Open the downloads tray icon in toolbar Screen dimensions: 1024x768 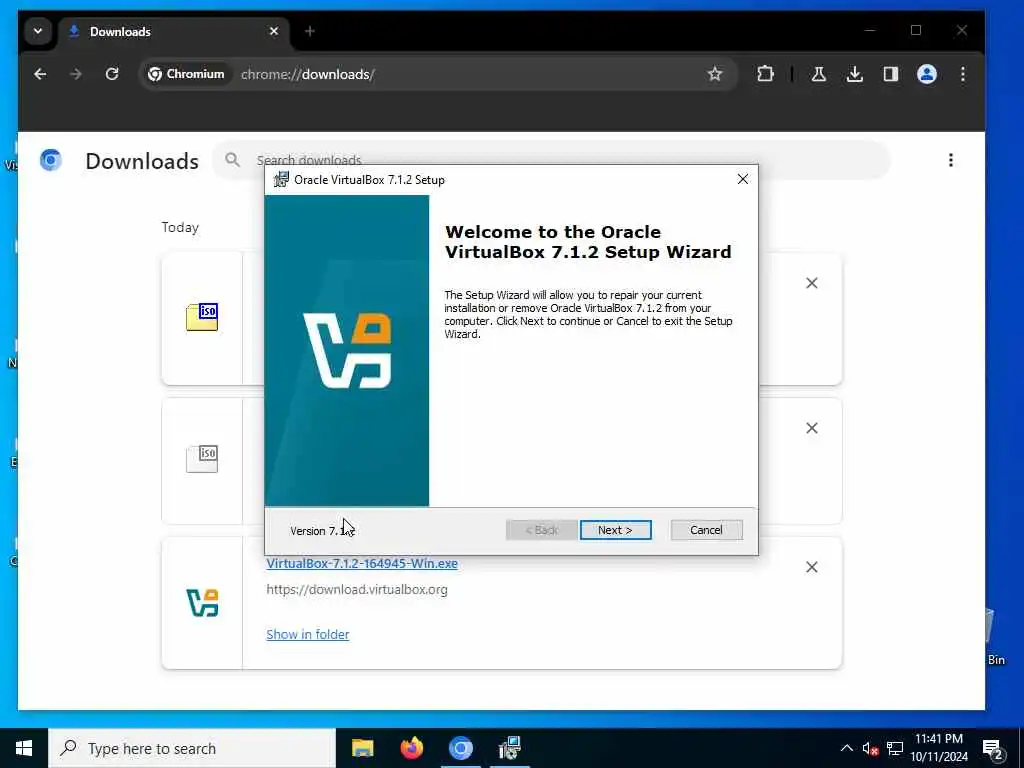coord(854,74)
